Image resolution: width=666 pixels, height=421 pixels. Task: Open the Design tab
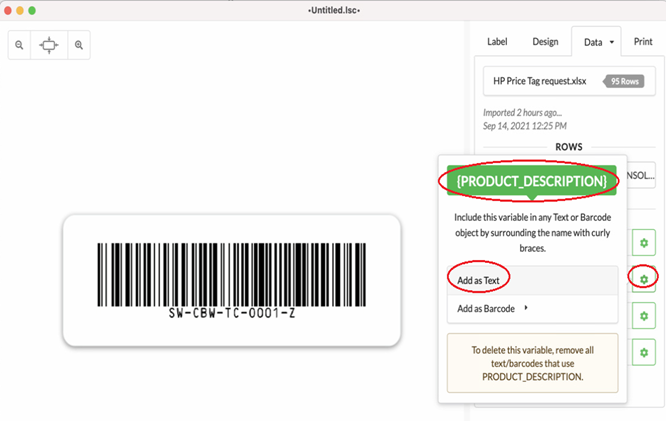pyautogui.click(x=545, y=42)
